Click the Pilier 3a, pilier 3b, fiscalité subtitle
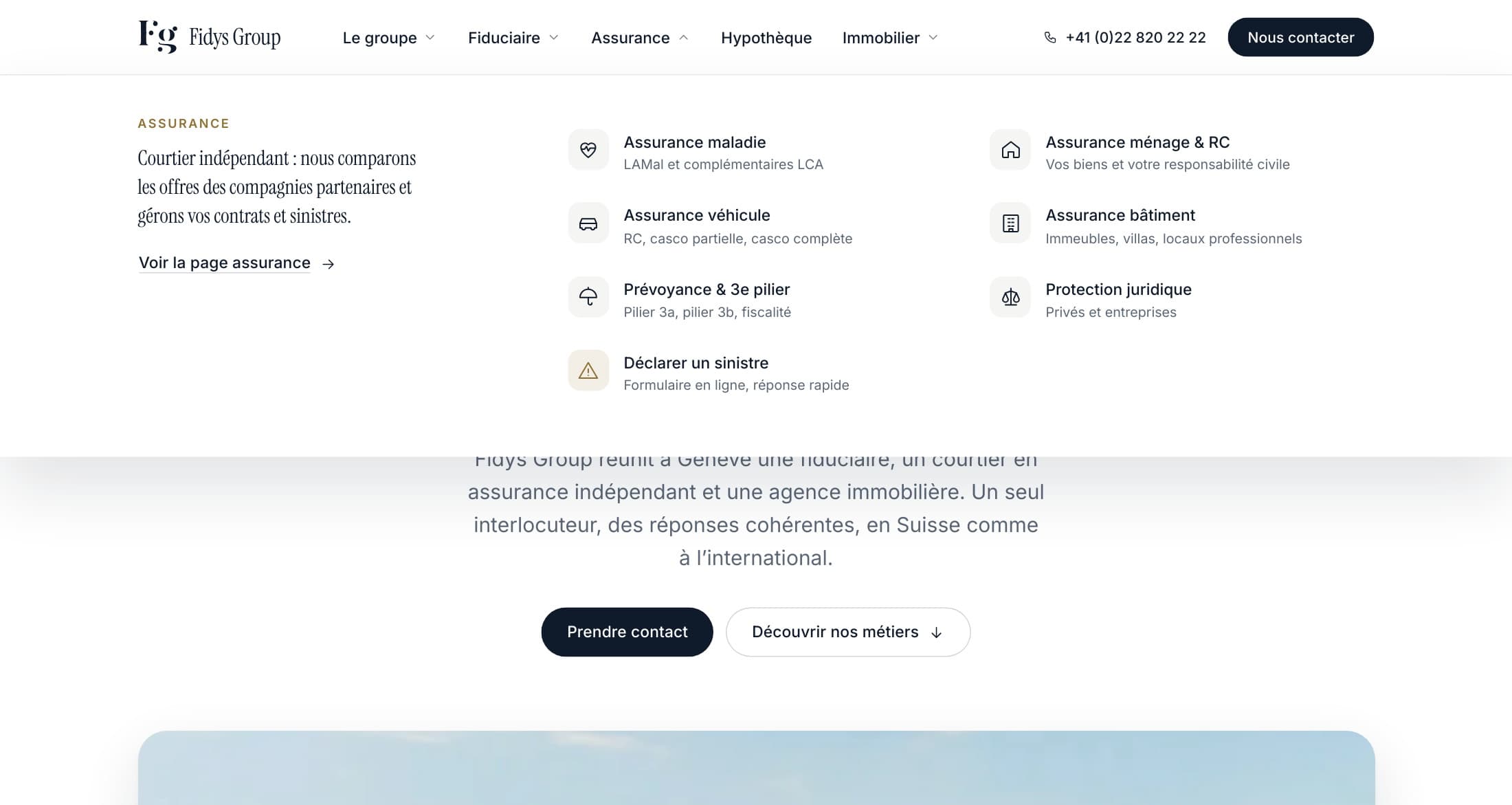The height and width of the screenshot is (805, 1512). [707, 312]
